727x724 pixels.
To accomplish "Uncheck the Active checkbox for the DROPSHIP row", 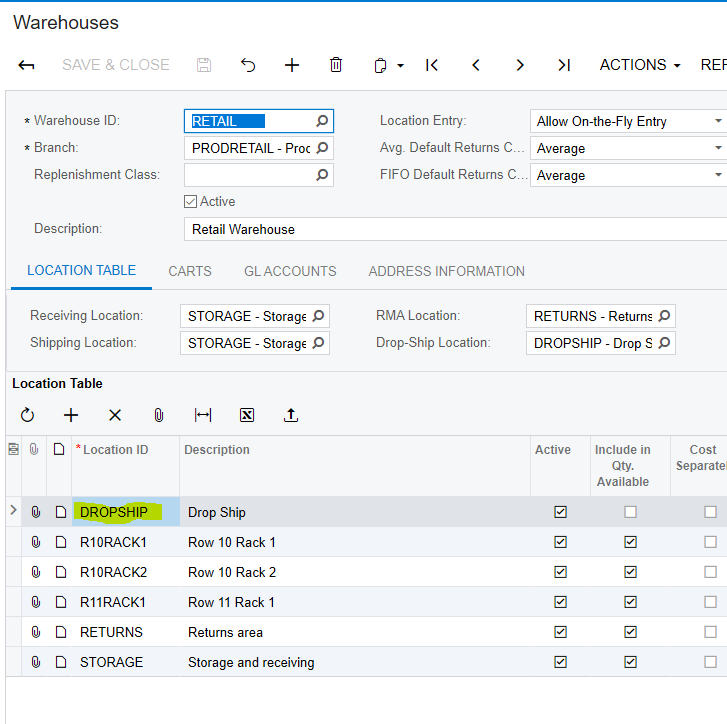I will (560, 512).
